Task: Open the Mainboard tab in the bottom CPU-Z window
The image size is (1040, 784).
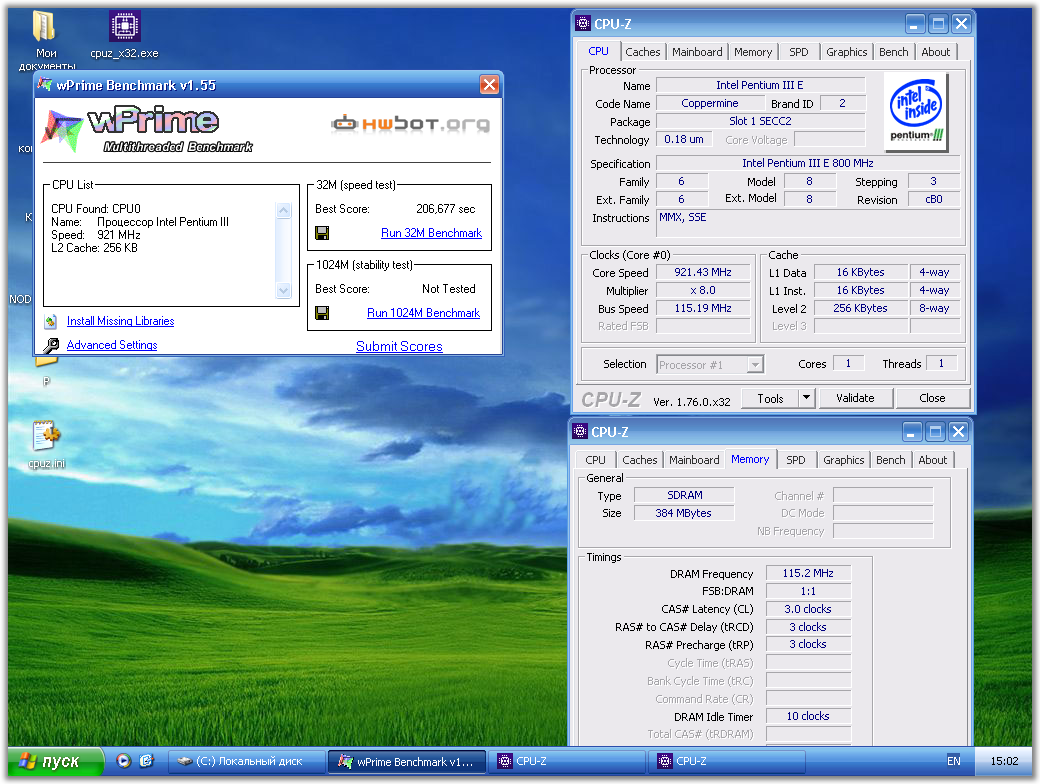Action: (694, 460)
